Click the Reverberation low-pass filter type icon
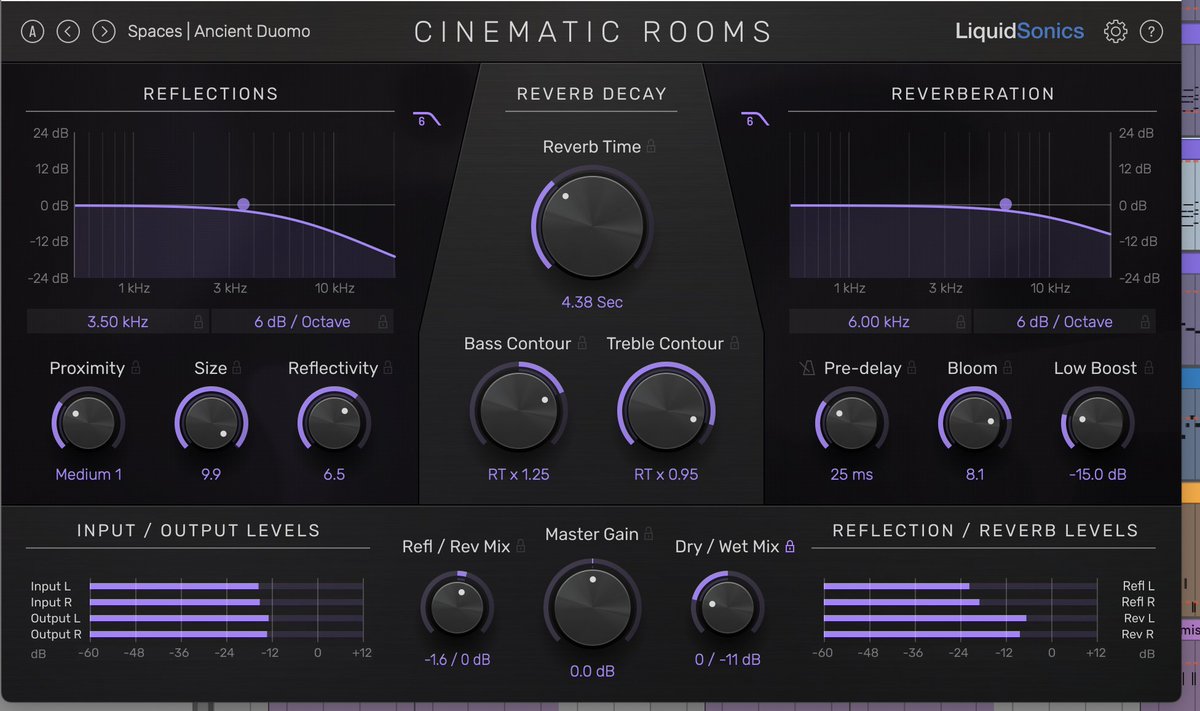 755,120
